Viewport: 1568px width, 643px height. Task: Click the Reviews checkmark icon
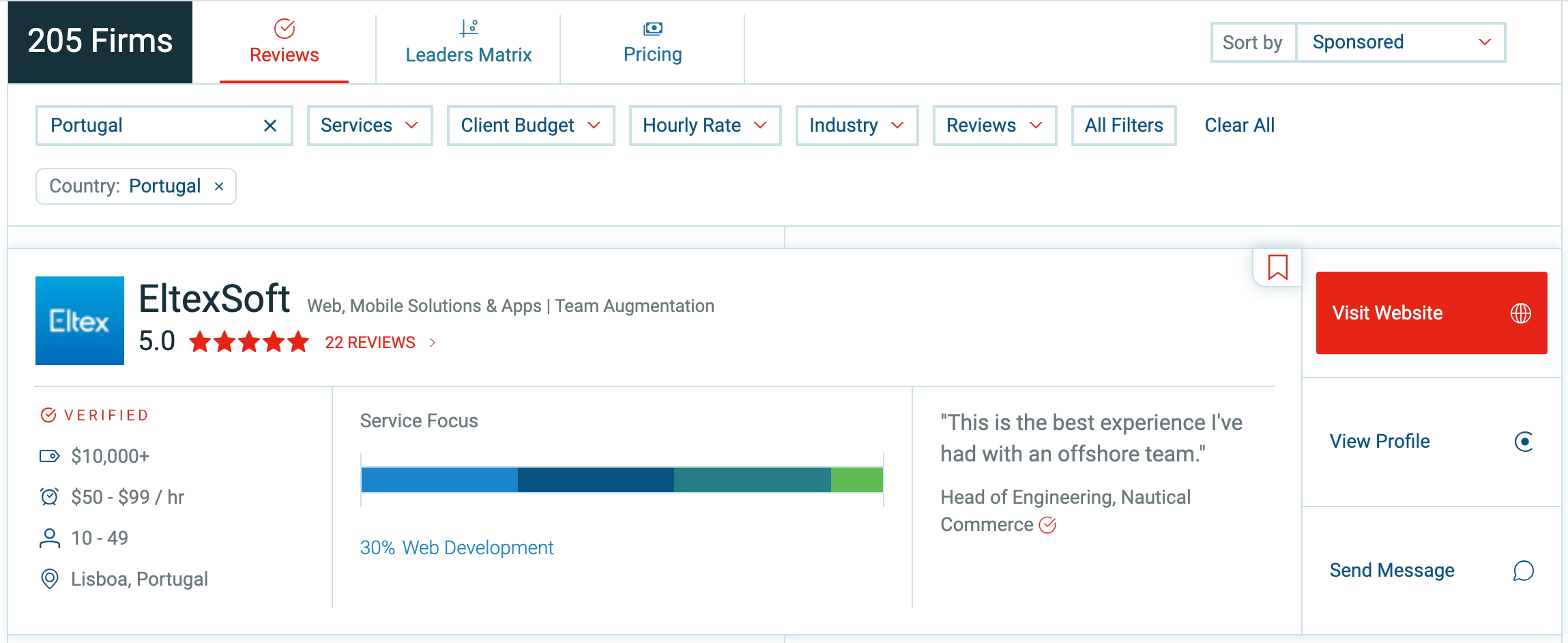285,28
